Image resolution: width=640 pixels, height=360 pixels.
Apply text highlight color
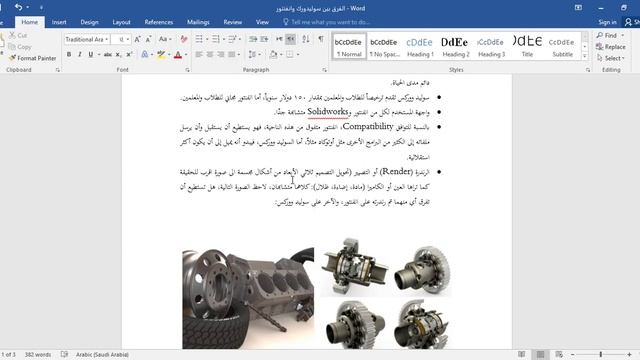click(161, 54)
